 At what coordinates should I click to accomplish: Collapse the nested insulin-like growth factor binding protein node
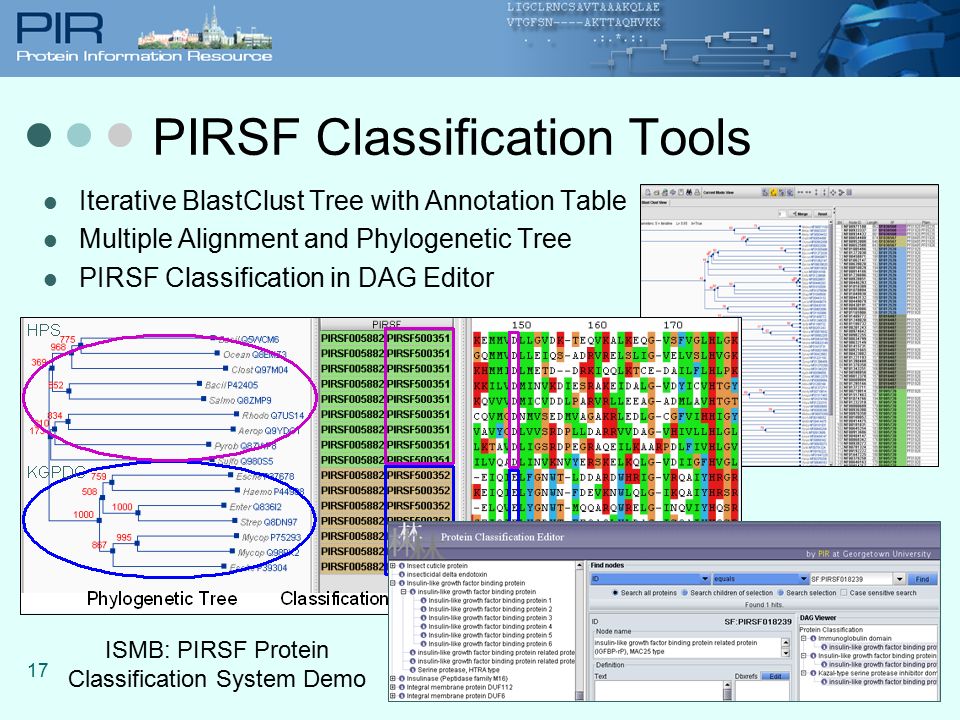pyautogui.click(x=403, y=592)
